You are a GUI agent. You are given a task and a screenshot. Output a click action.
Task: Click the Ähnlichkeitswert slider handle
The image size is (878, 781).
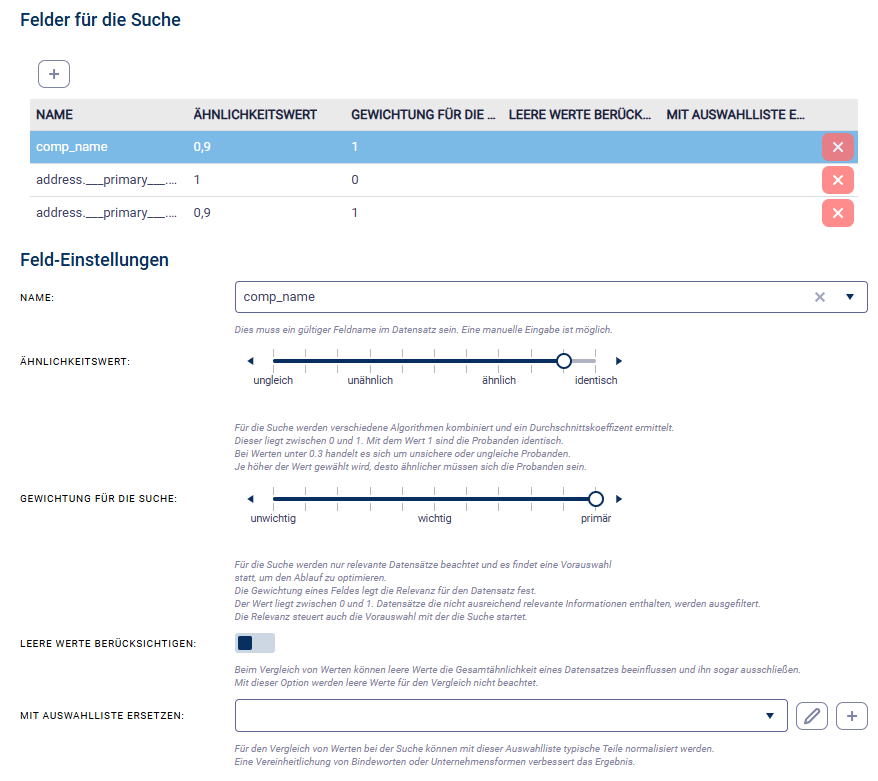(564, 361)
